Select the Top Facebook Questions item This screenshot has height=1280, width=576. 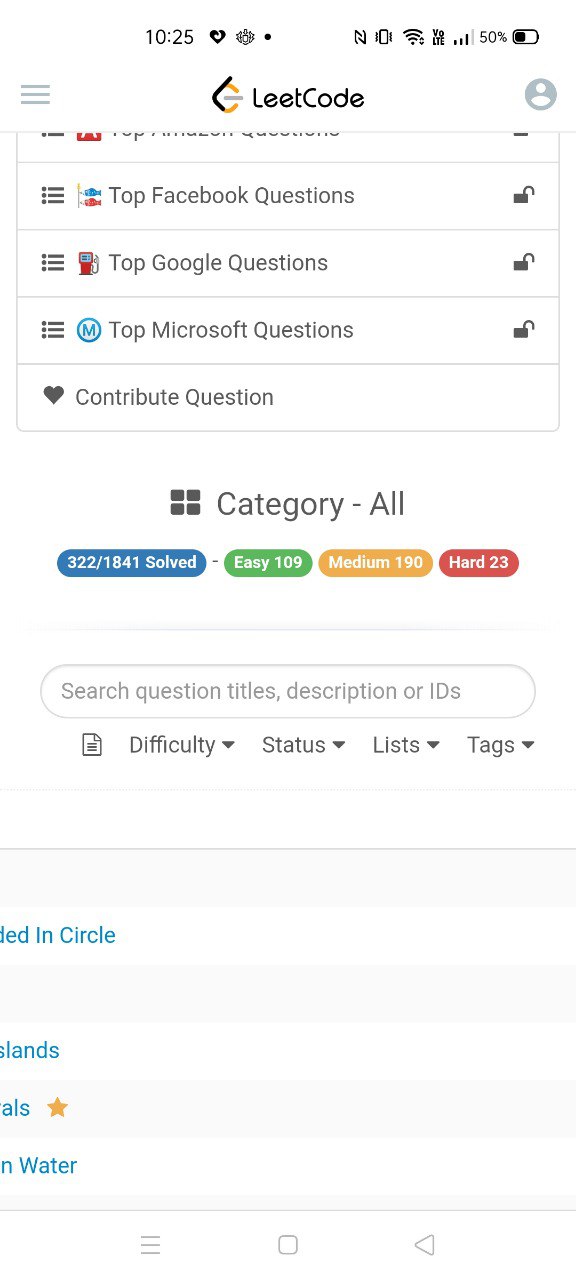pos(288,196)
